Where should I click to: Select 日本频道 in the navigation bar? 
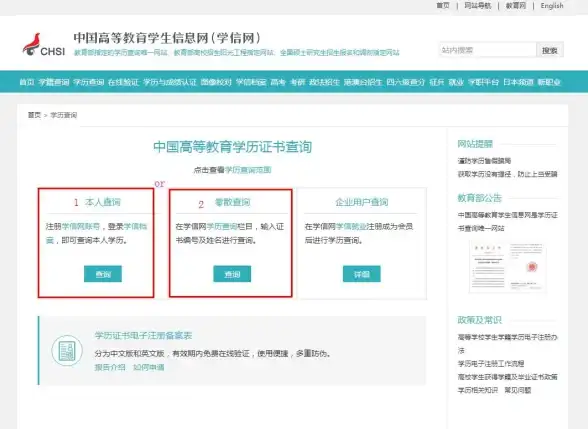pyautogui.click(x=518, y=82)
